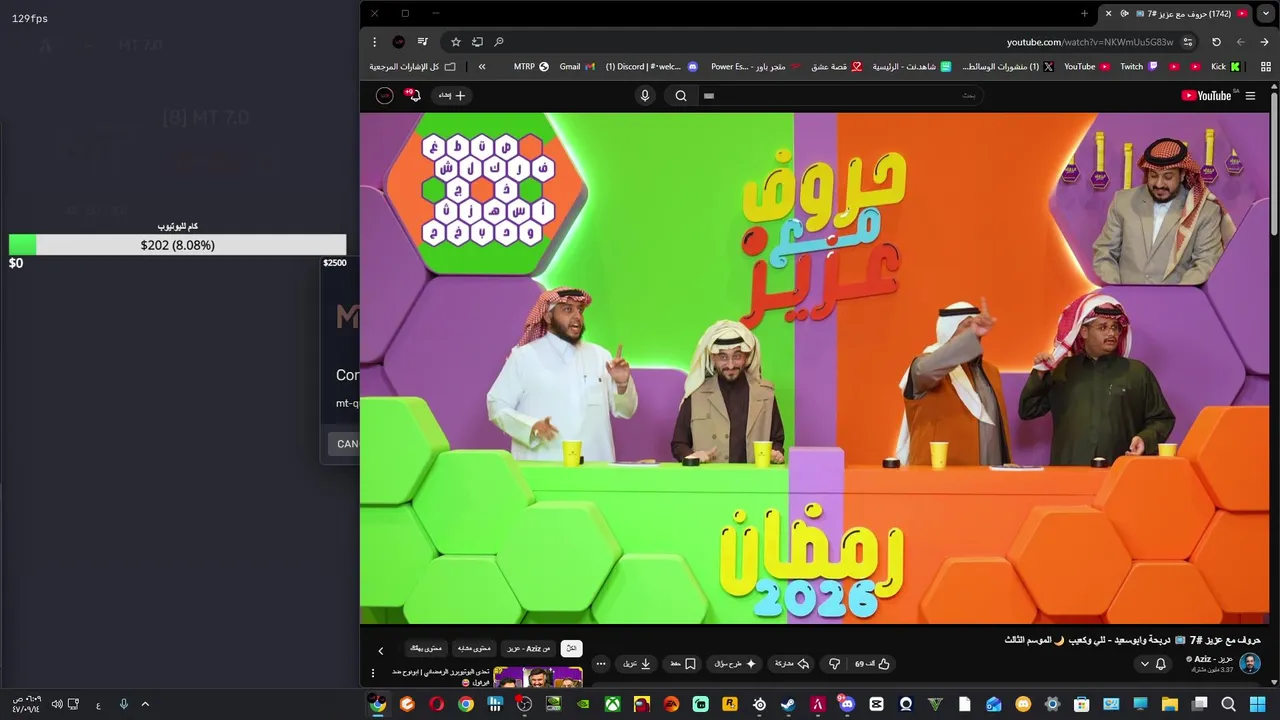Open more actions ellipsis under video

pyautogui.click(x=601, y=664)
